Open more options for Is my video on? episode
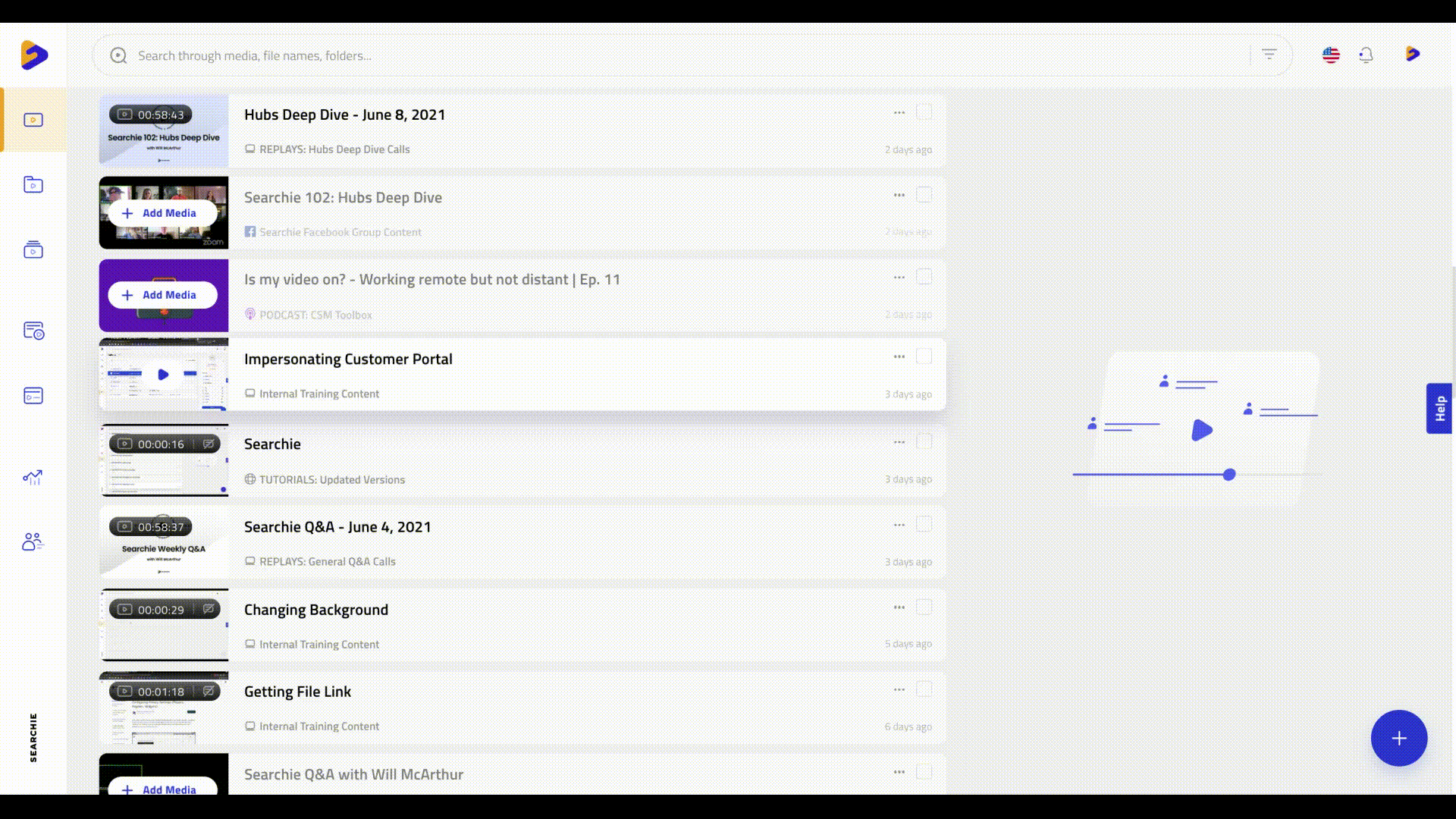Image resolution: width=1456 pixels, height=819 pixels. pyautogui.click(x=899, y=278)
